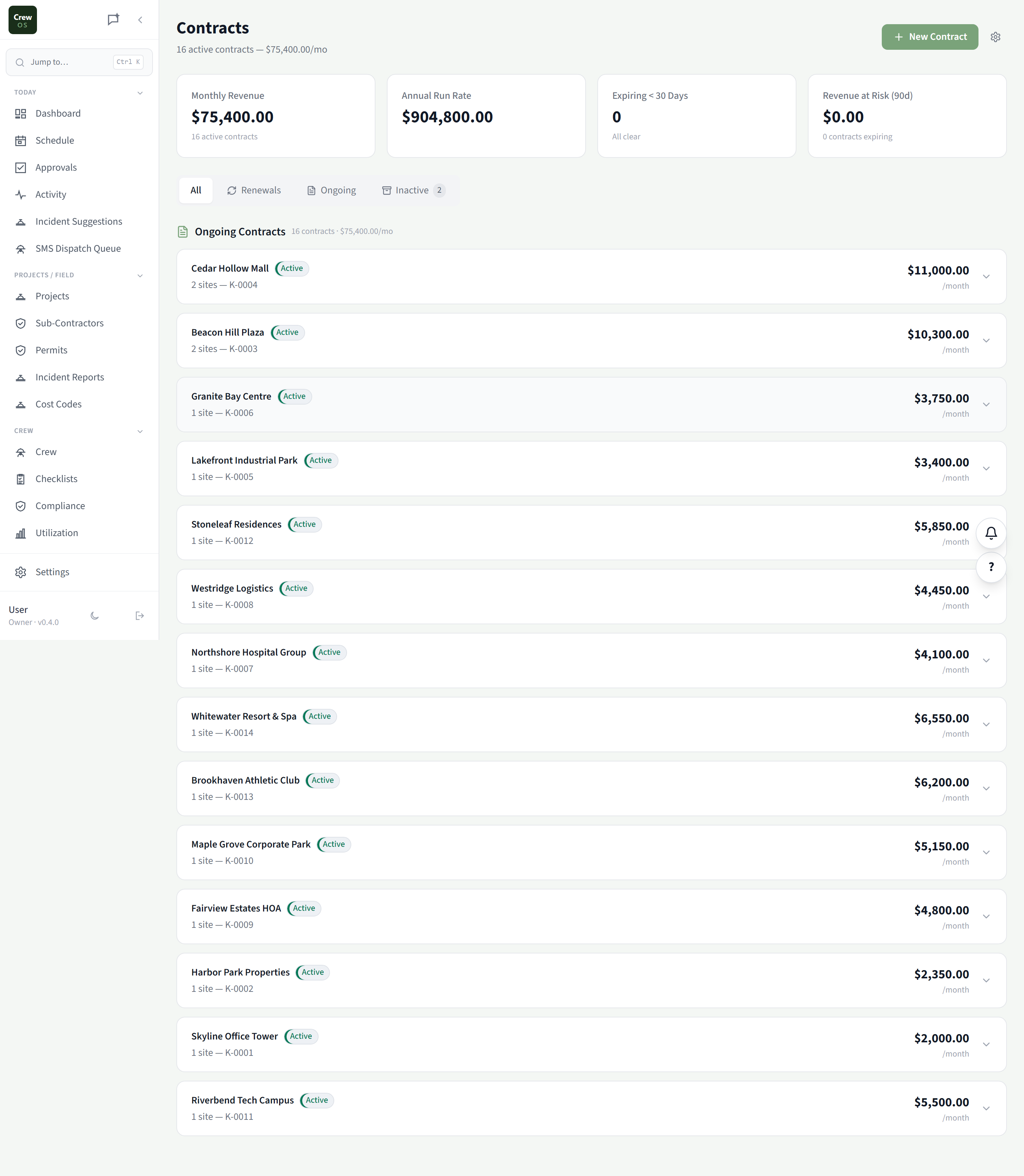Open Settings label in the sidebar
The height and width of the screenshot is (1176, 1024).
(x=52, y=572)
